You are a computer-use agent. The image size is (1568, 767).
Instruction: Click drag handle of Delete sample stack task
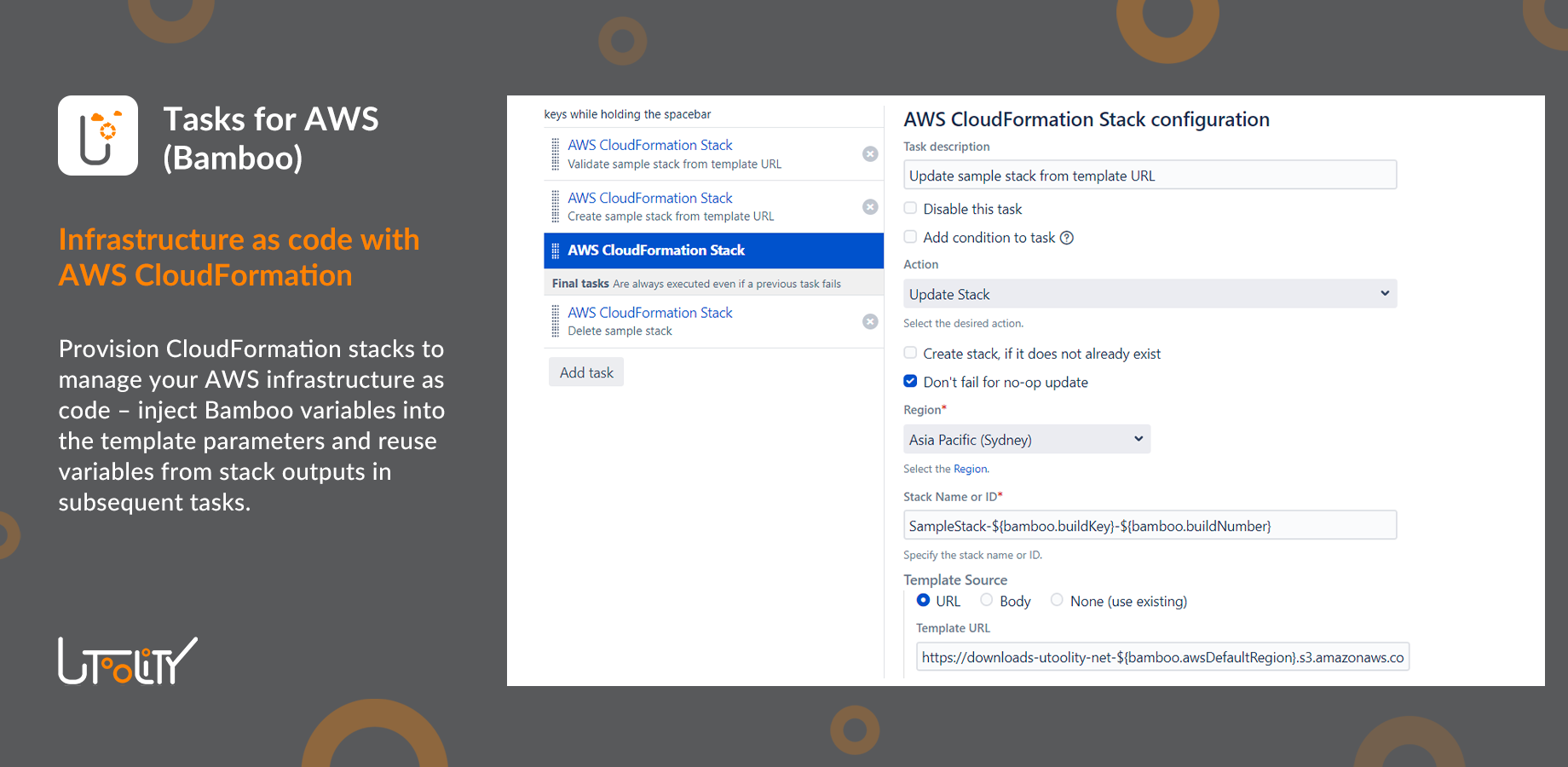click(556, 321)
